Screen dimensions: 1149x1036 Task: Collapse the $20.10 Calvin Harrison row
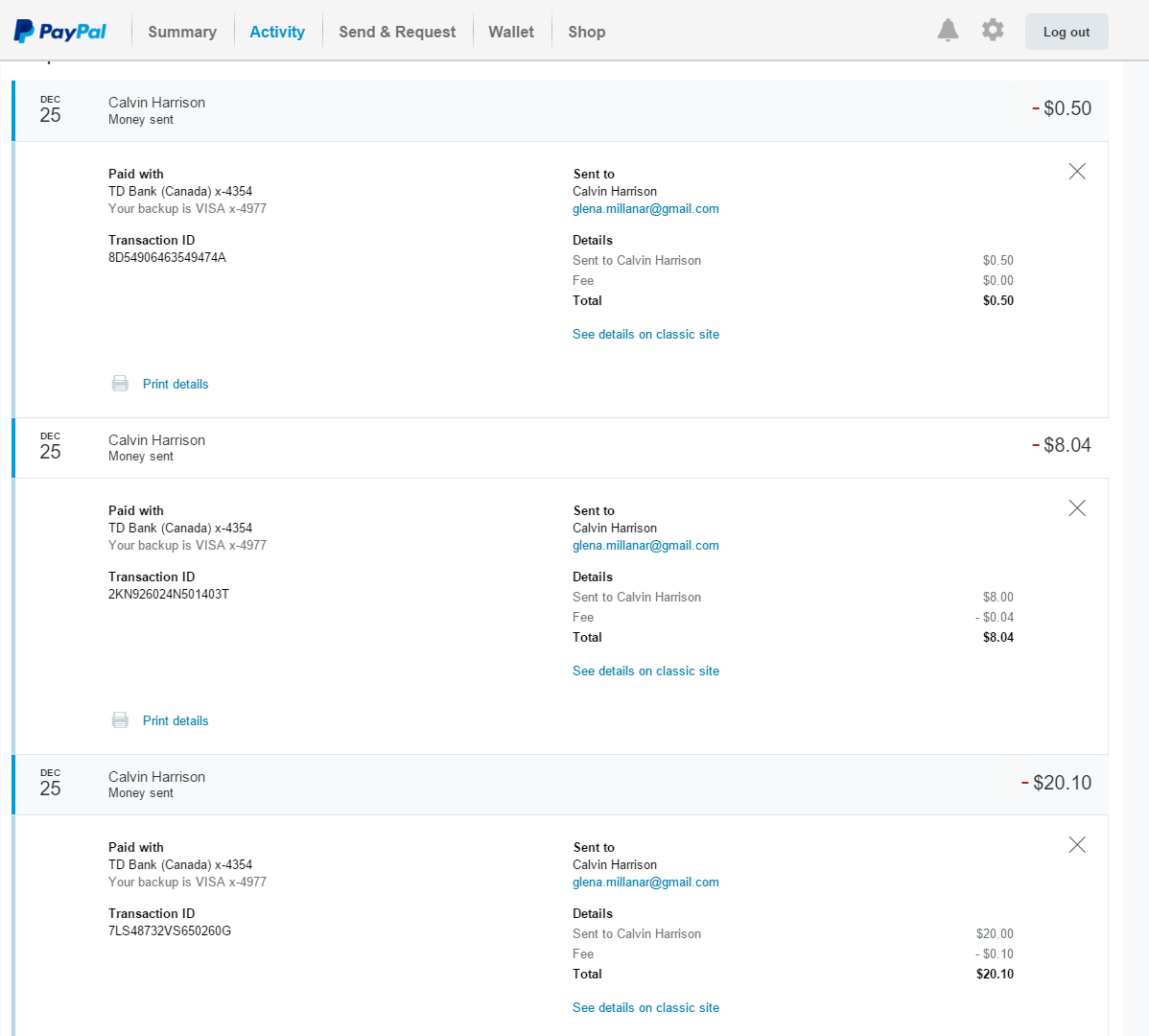(x=561, y=784)
